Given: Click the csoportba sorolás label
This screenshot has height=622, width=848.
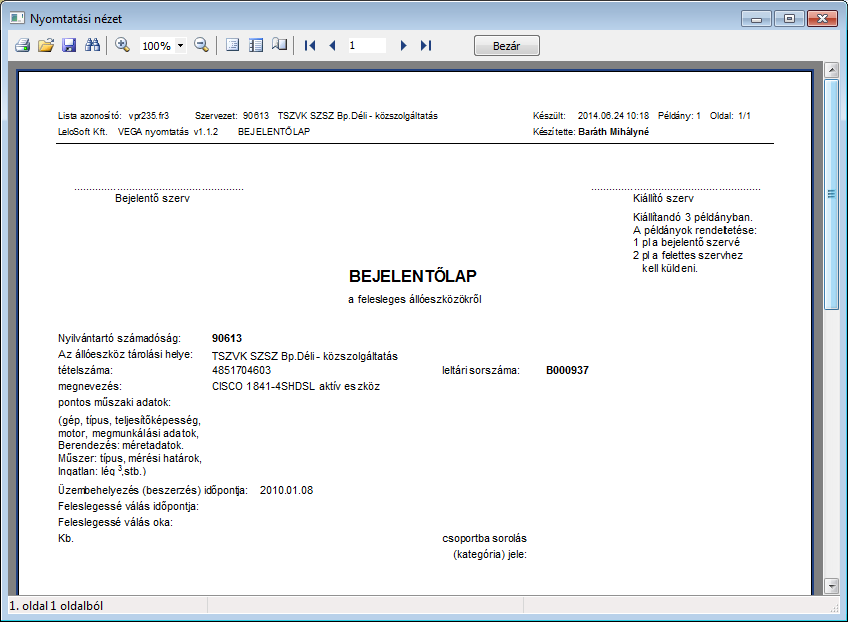Looking at the screenshot, I should tap(485, 539).
